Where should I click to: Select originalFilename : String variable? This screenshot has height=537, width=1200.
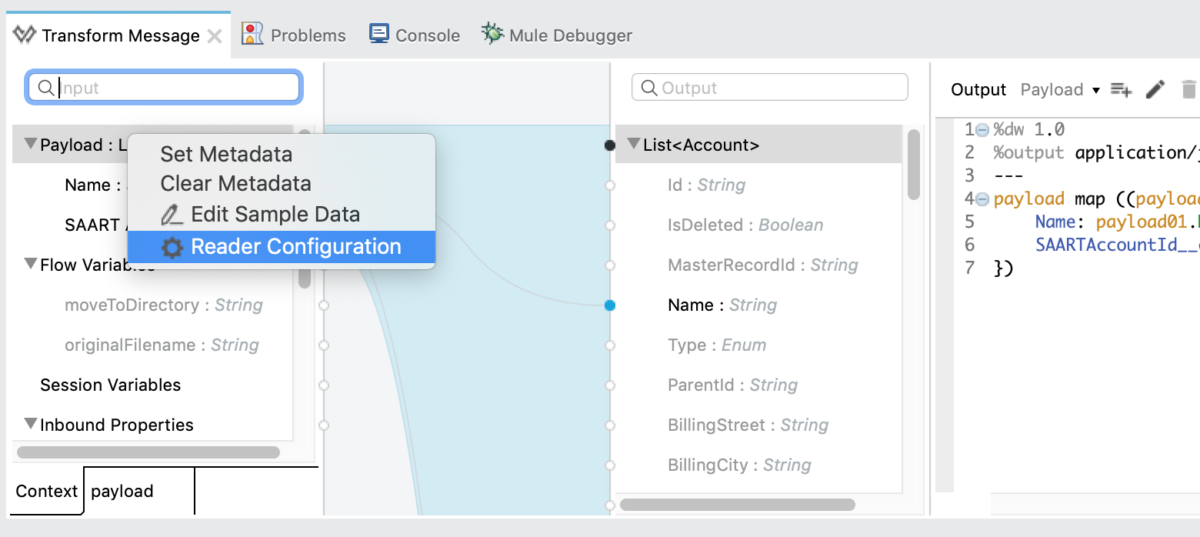tap(161, 345)
